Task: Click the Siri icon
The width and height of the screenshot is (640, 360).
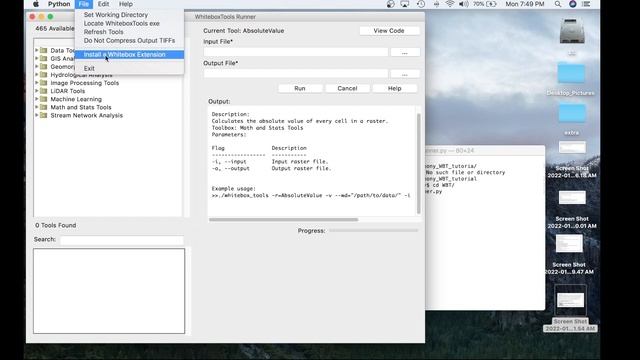Action: [573, 4]
